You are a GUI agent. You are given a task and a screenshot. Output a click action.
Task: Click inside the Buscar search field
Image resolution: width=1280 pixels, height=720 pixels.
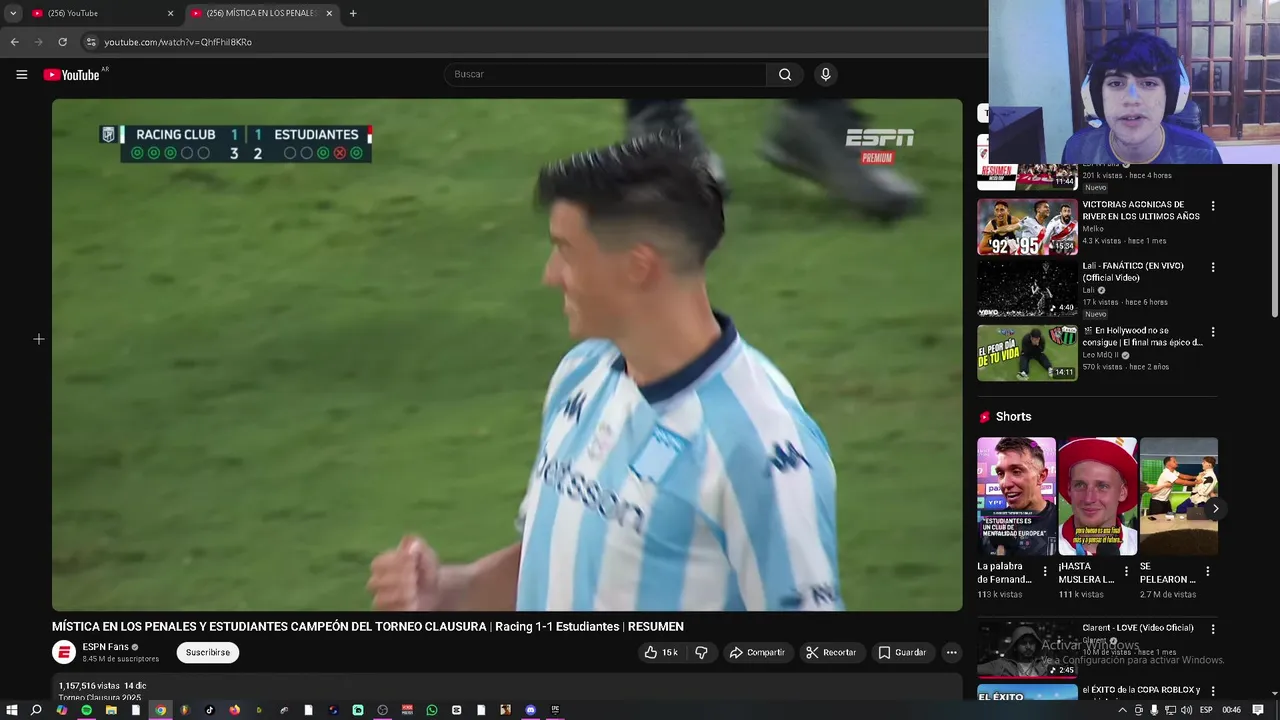pyautogui.click(x=605, y=74)
